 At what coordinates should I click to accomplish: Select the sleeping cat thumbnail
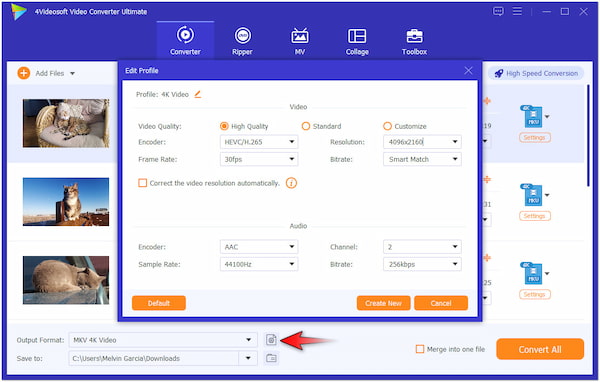[x=66, y=280]
